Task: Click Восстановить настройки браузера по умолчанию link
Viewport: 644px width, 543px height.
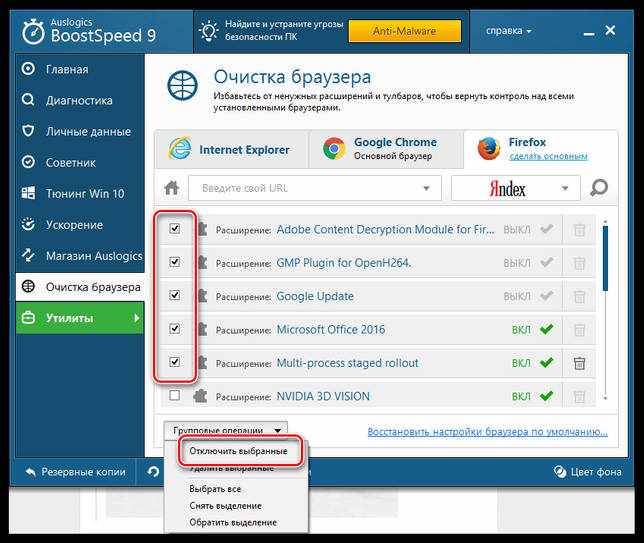Action: pos(488,432)
